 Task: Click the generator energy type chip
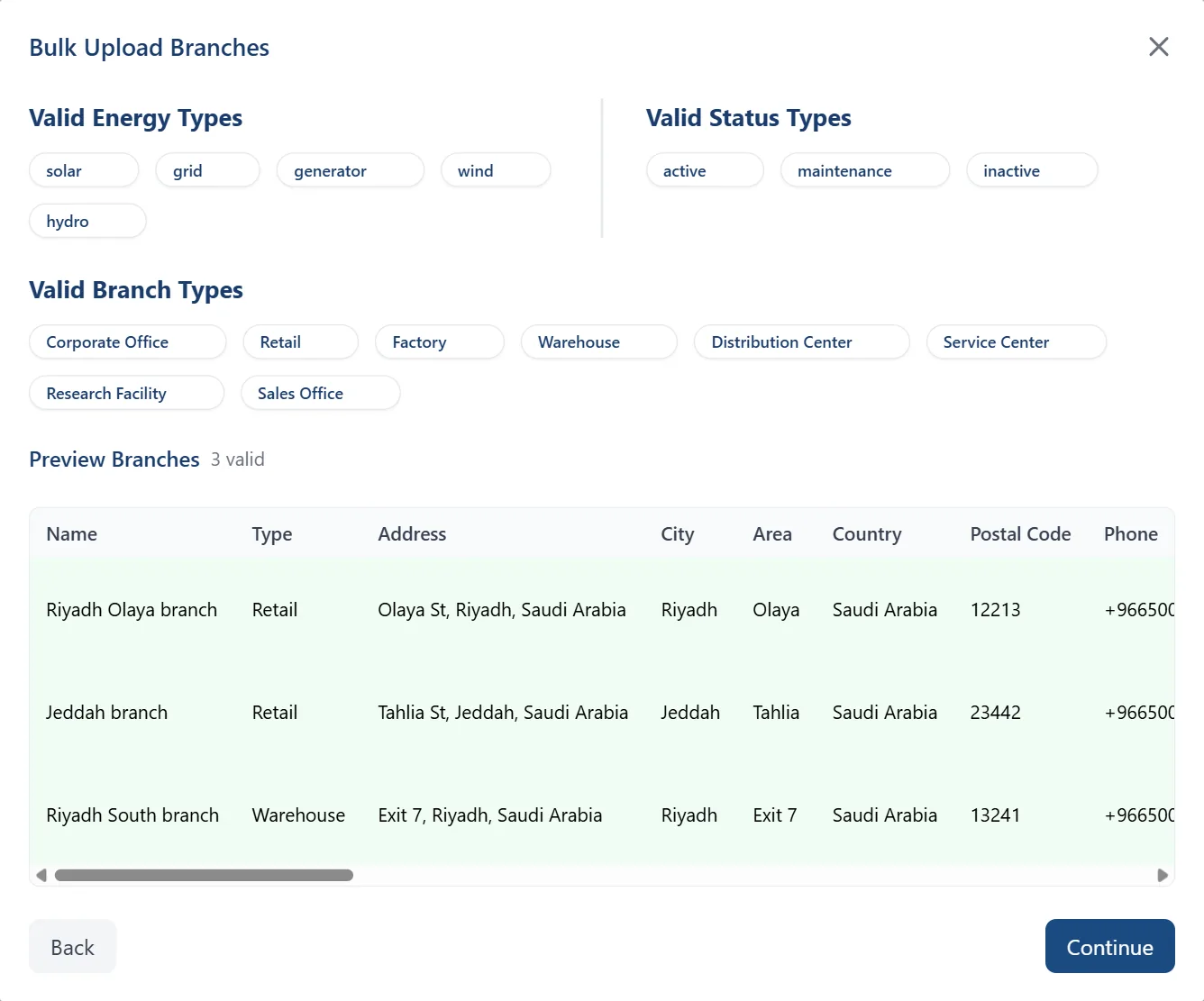tap(351, 170)
